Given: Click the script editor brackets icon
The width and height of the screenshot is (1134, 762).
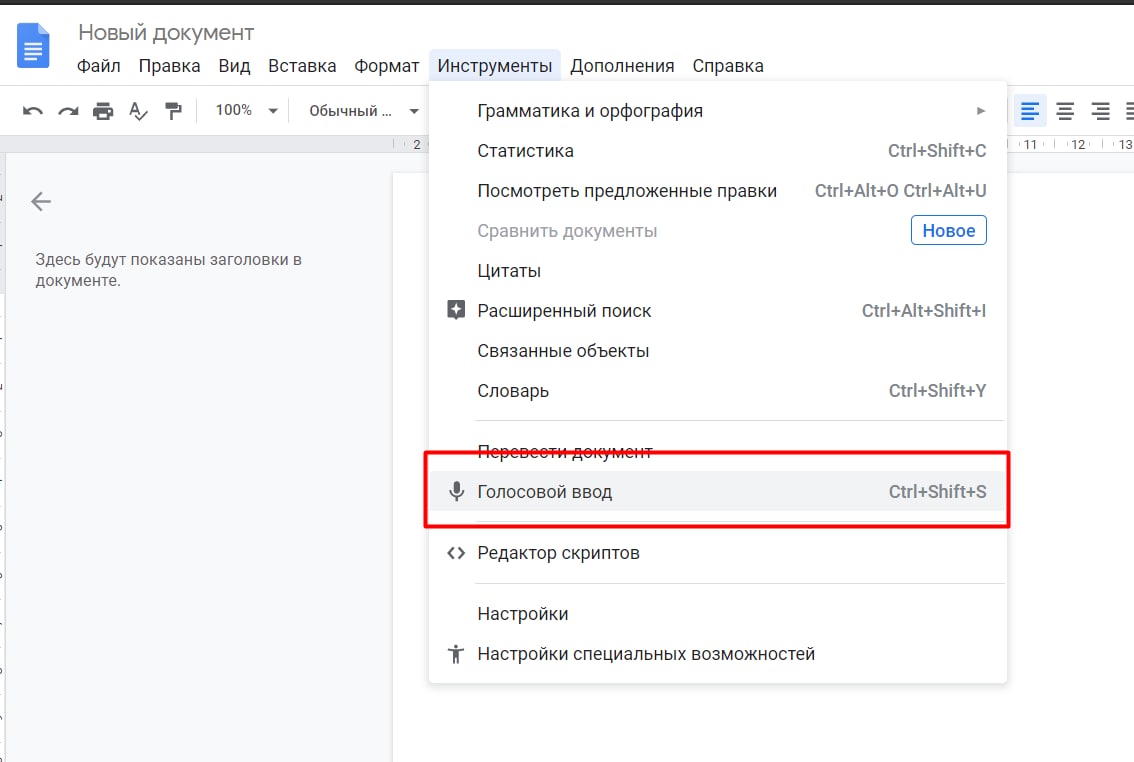Looking at the screenshot, I should tap(456, 553).
